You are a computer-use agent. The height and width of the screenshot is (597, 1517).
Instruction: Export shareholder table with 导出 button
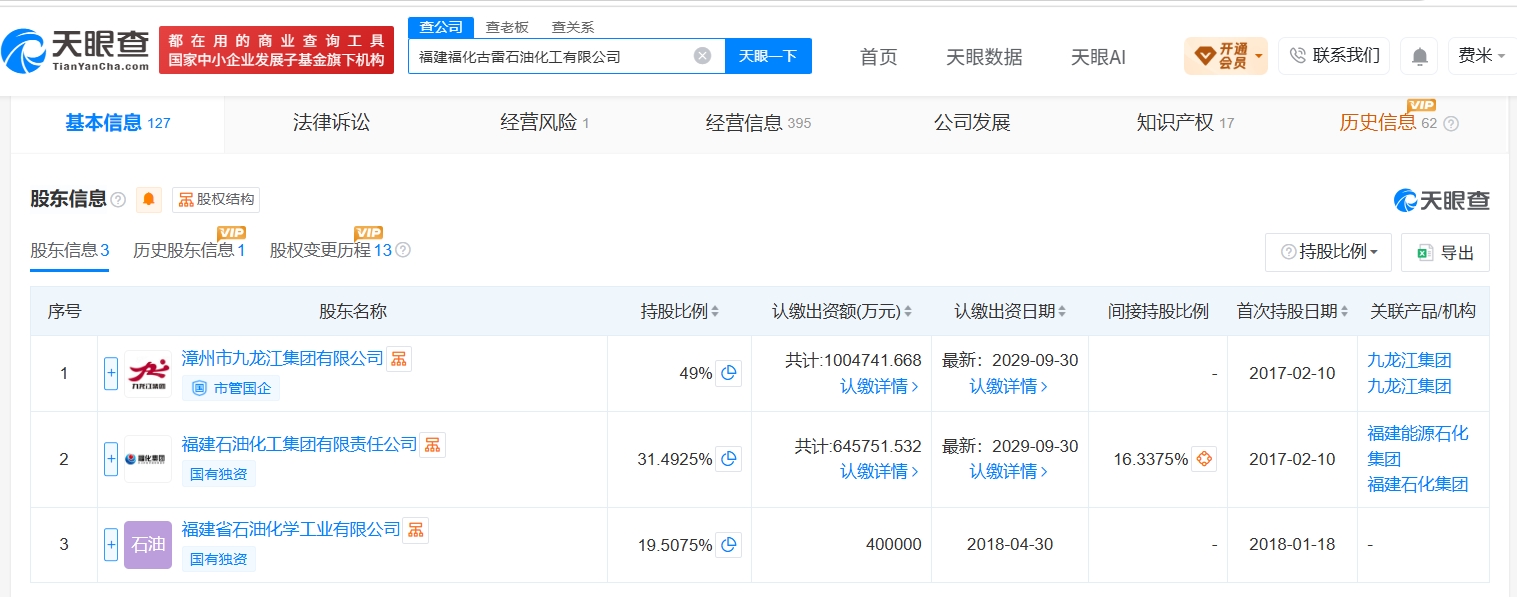[x=1445, y=252]
